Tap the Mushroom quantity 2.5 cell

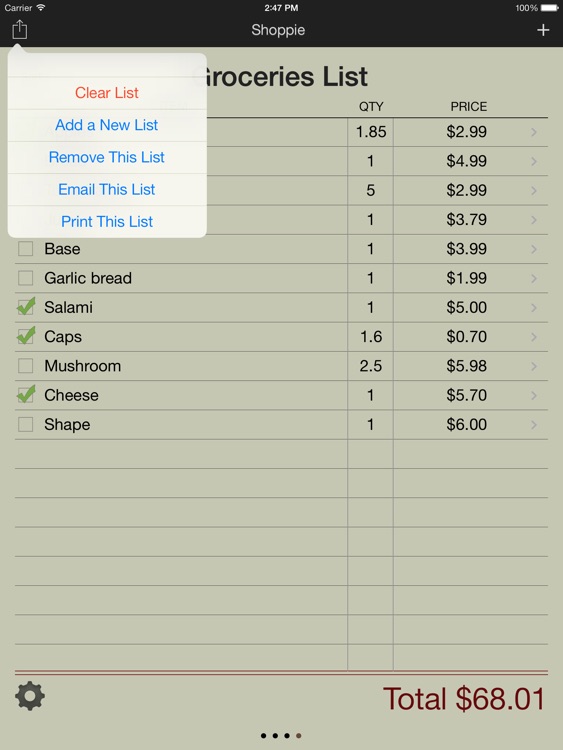pos(371,366)
